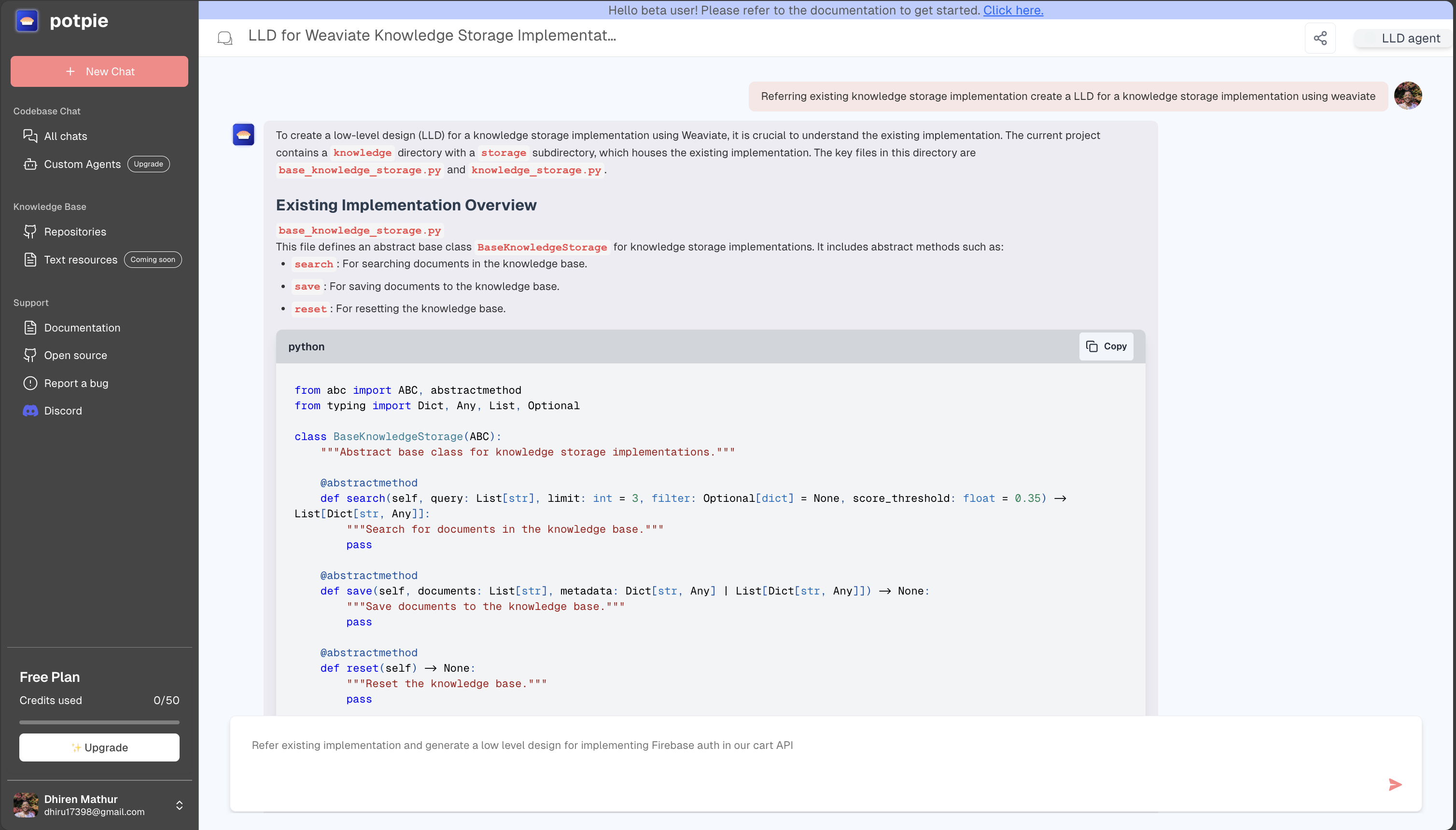Click the Discord logo icon
The height and width of the screenshot is (830, 1456).
pos(30,411)
